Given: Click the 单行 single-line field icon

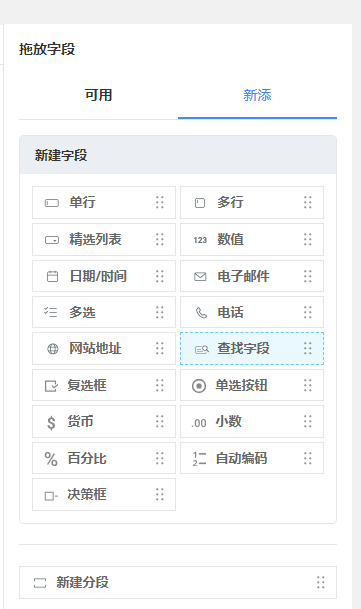Looking at the screenshot, I should (52, 203).
